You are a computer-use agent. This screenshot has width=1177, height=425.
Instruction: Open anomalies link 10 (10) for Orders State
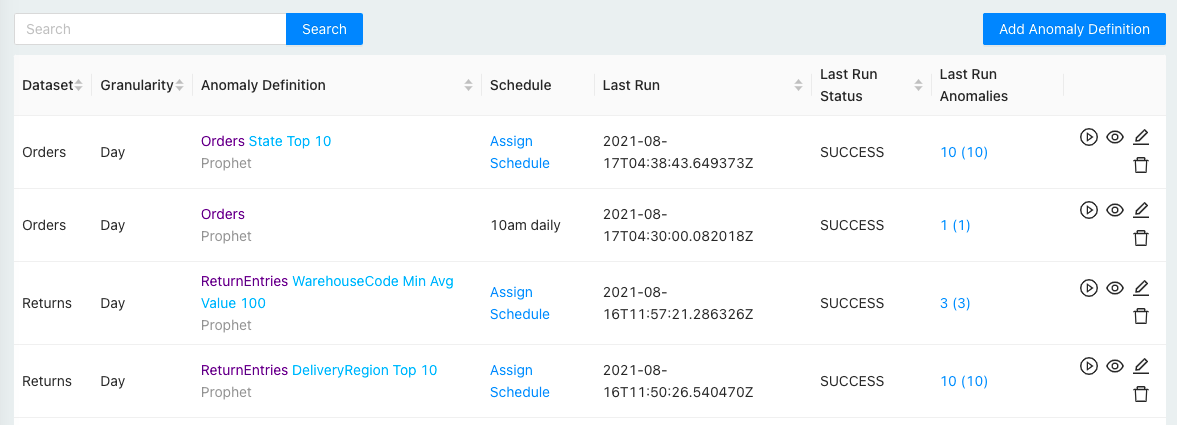click(x=964, y=152)
